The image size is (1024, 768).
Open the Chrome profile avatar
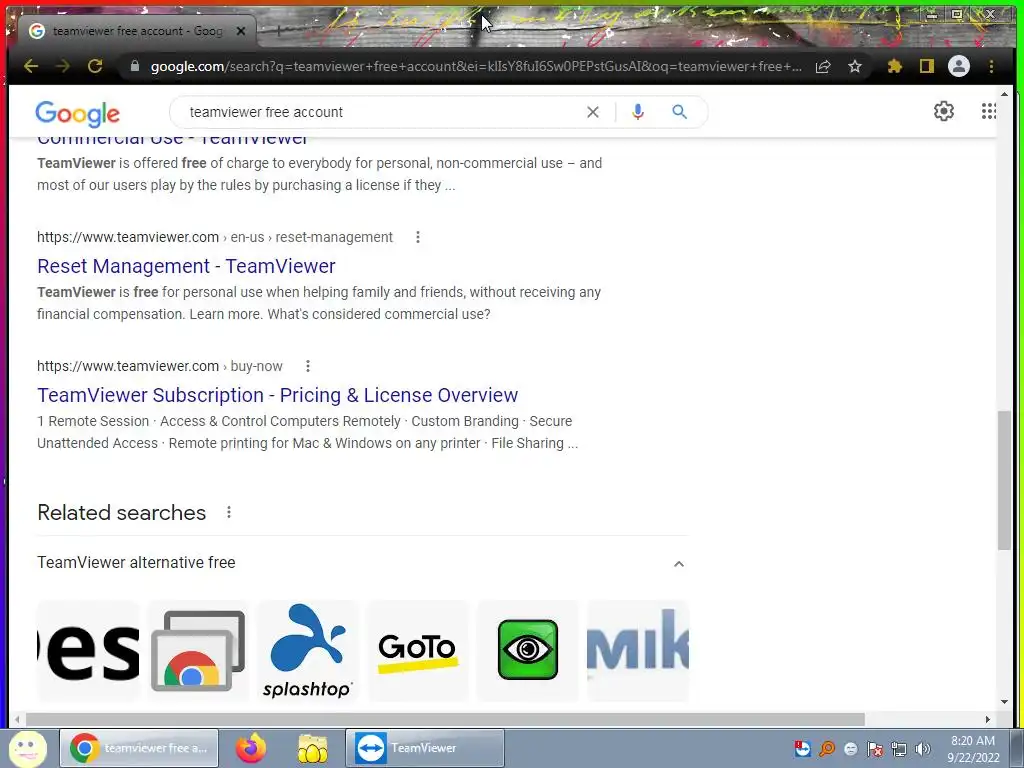pyautogui.click(x=959, y=66)
